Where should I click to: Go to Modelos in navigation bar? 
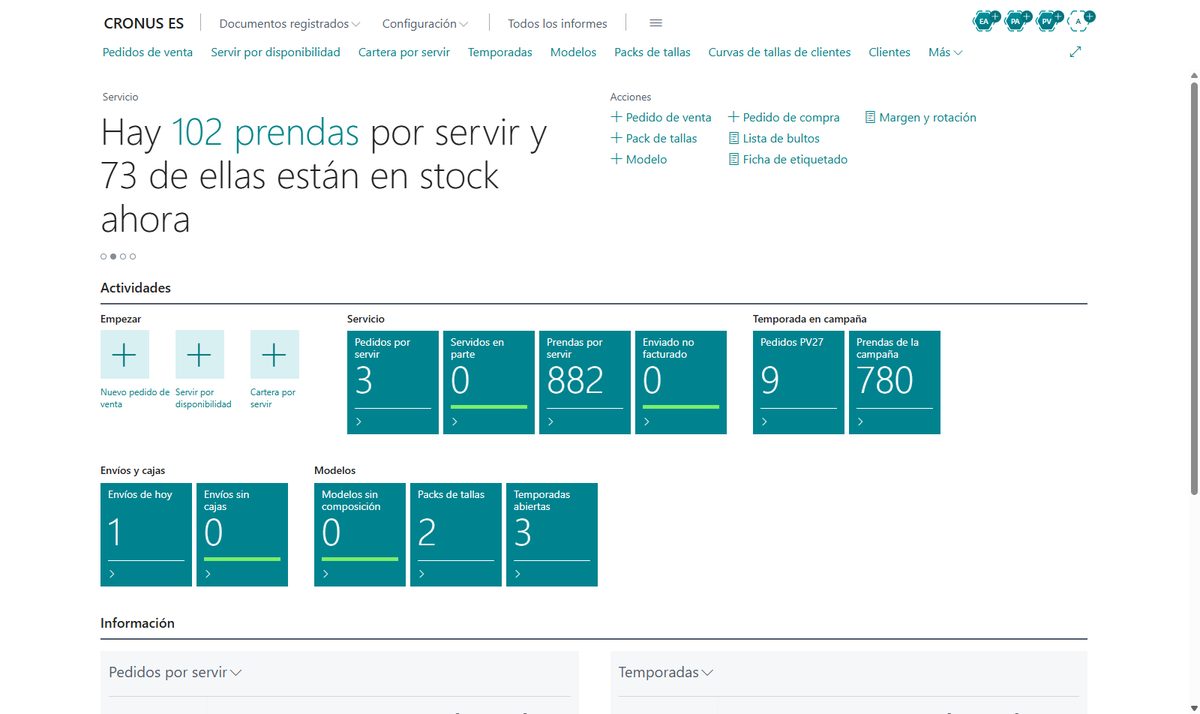click(x=573, y=52)
